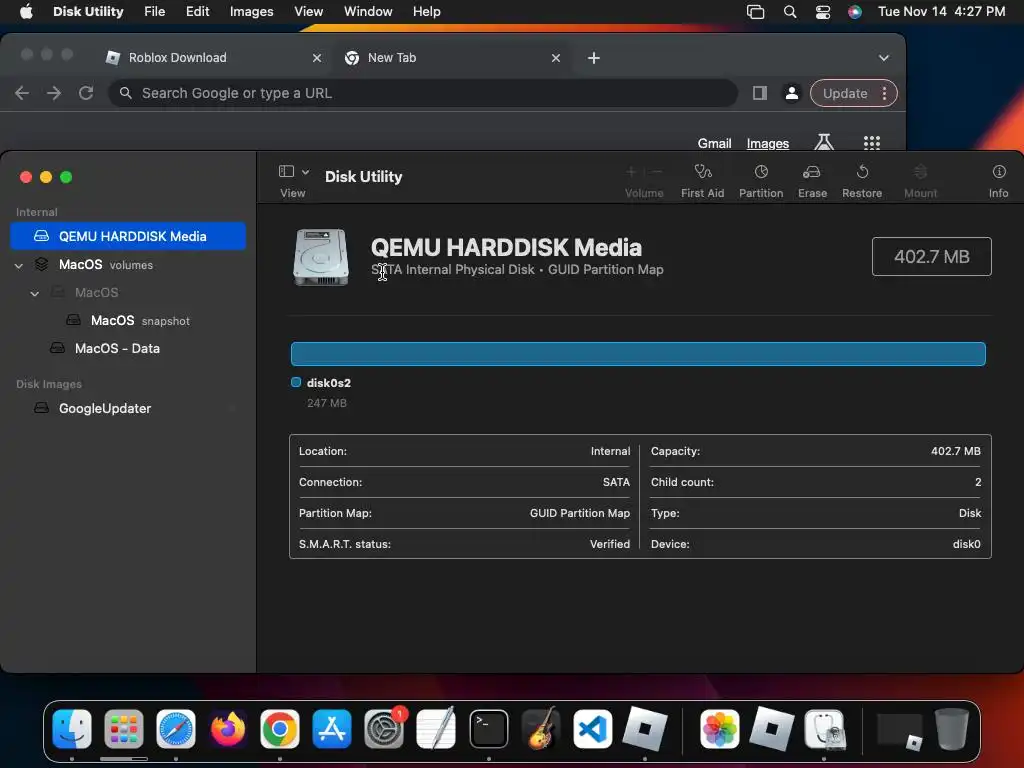
Task: Select the MacOS snapshot entry
Action: [128, 321]
